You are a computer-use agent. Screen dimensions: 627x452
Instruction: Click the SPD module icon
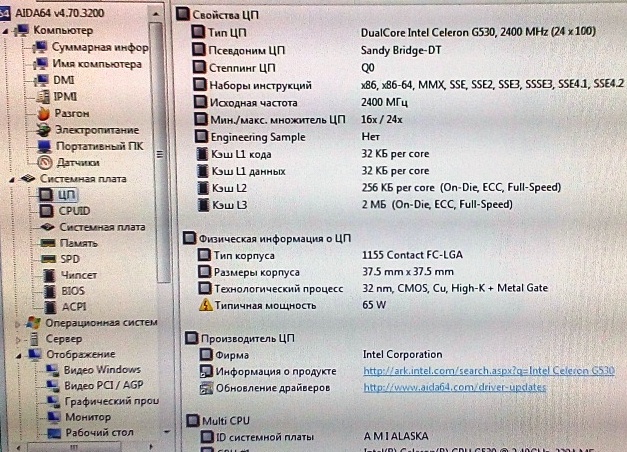click(49, 259)
